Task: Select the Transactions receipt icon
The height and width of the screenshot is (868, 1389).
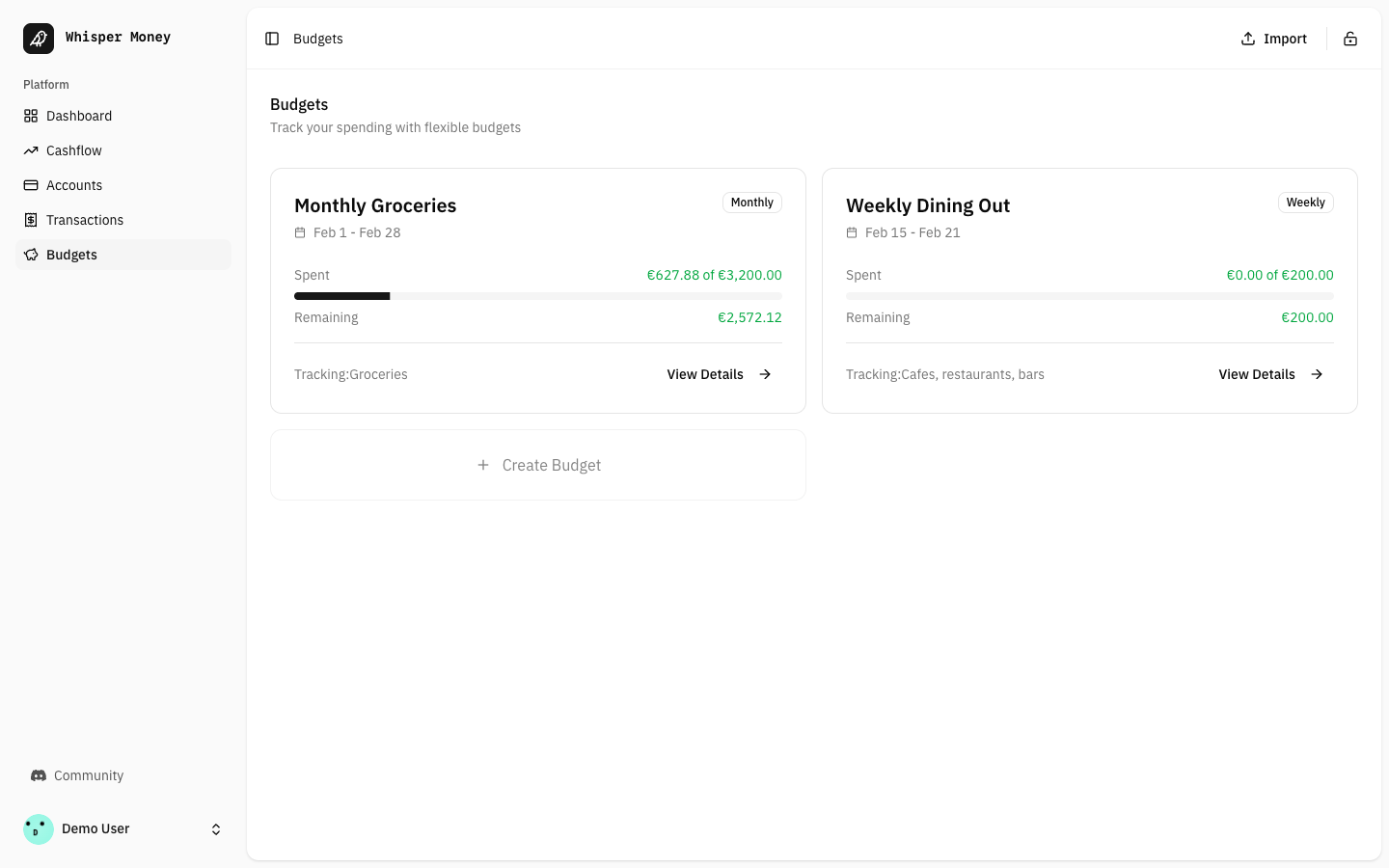Action: (30, 220)
